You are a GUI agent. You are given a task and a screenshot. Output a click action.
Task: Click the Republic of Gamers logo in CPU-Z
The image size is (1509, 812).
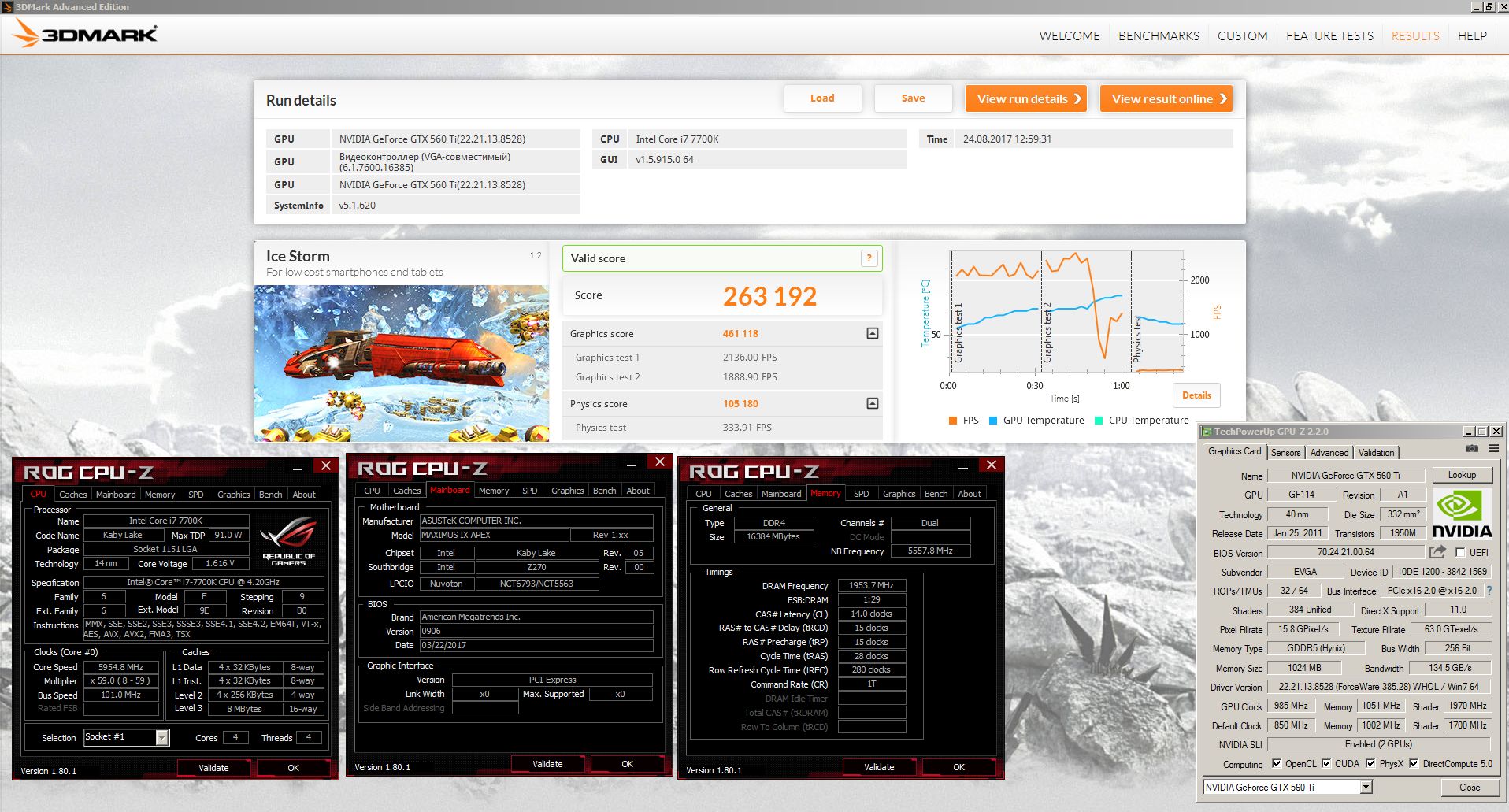[288, 542]
